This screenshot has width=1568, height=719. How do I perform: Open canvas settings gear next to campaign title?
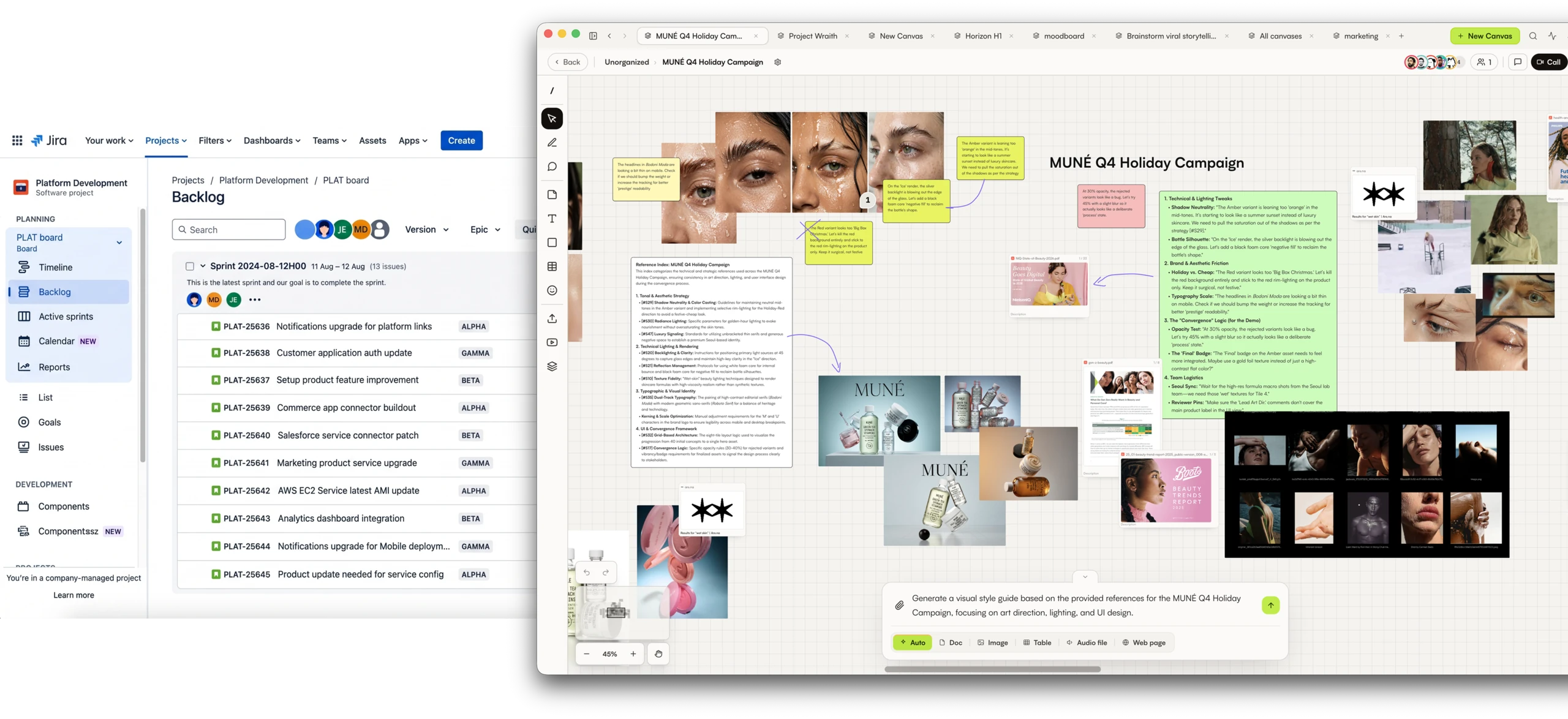[778, 62]
